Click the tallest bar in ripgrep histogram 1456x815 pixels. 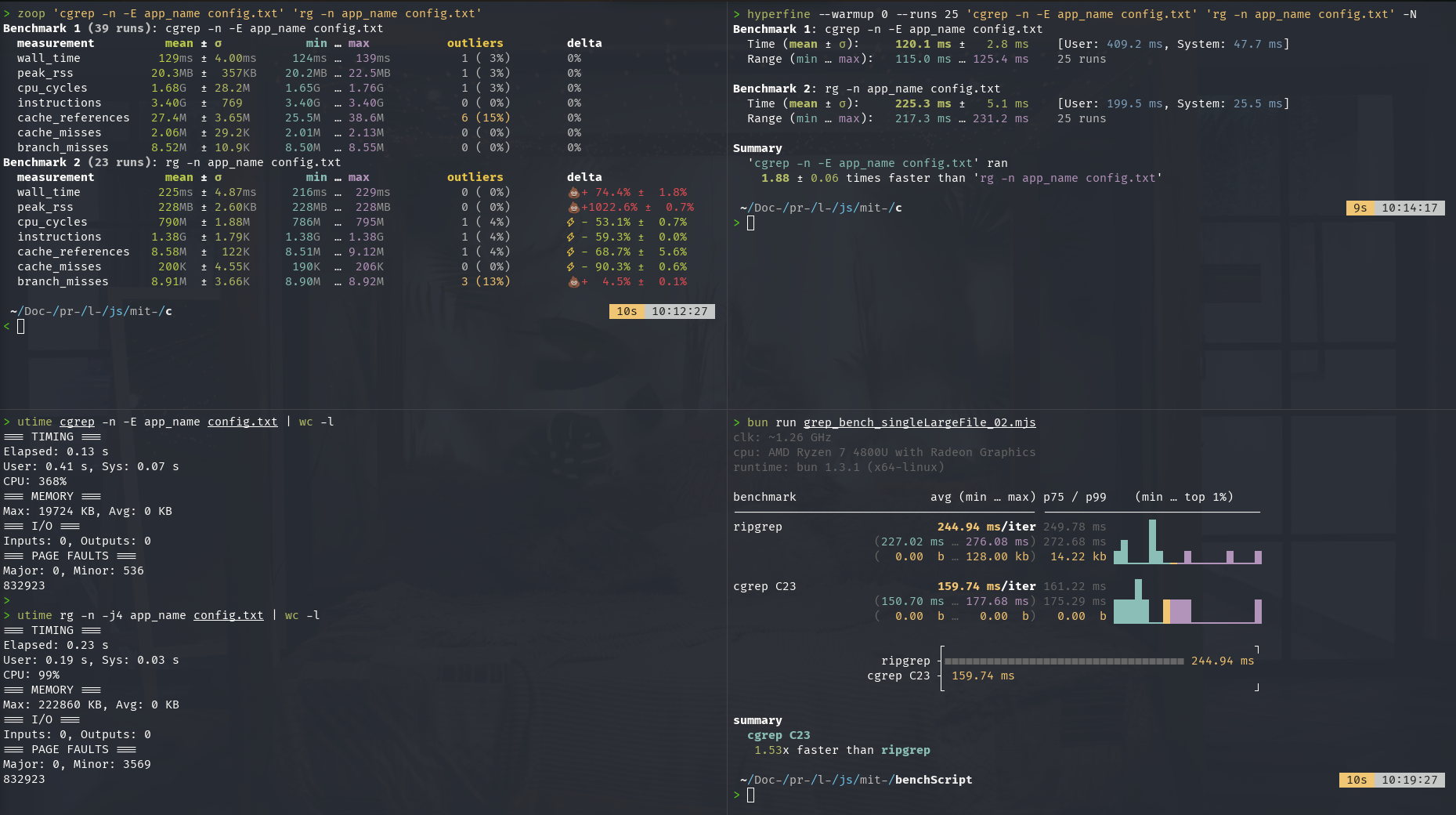1152,541
